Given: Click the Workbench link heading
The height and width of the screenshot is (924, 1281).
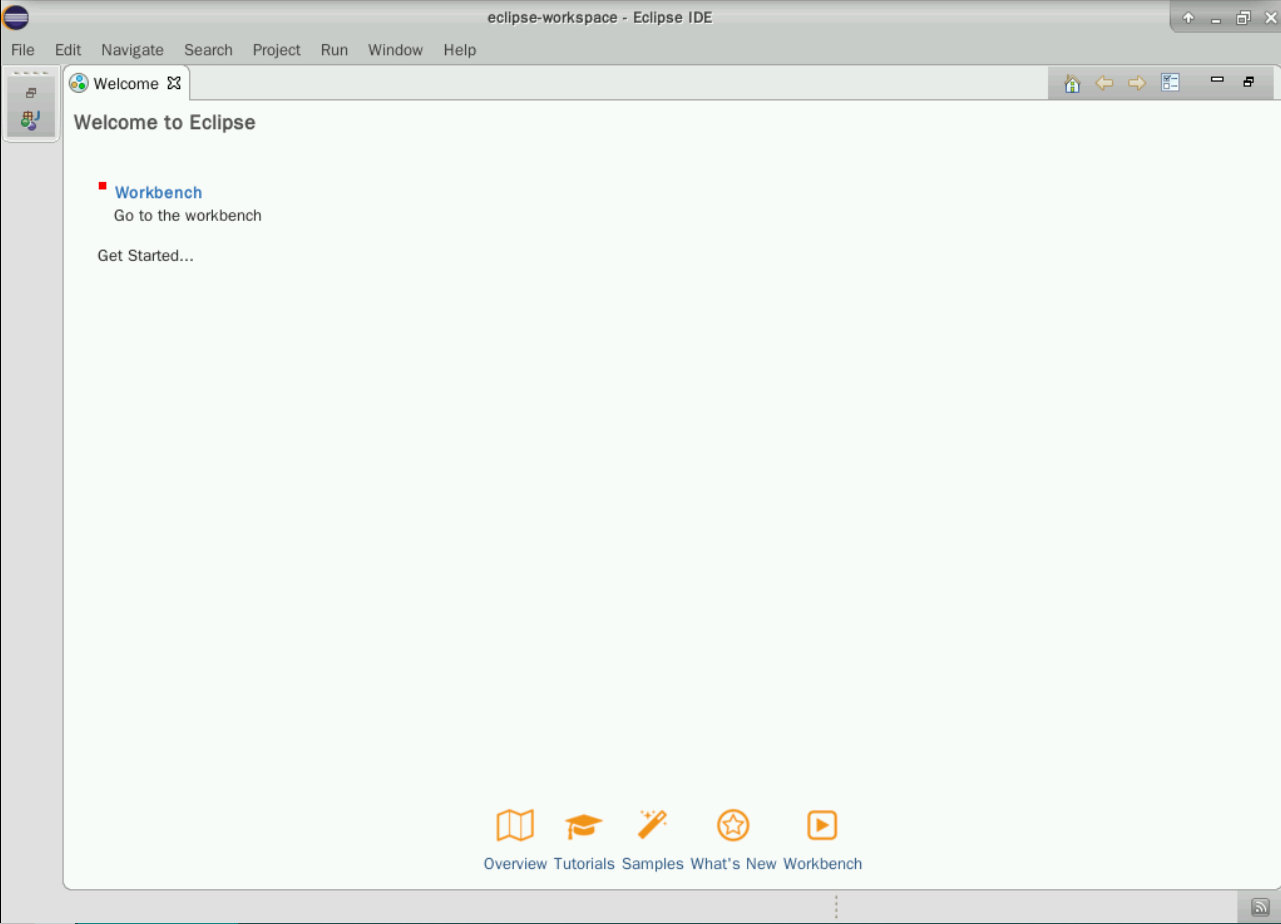Looking at the screenshot, I should tap(158, 193).
